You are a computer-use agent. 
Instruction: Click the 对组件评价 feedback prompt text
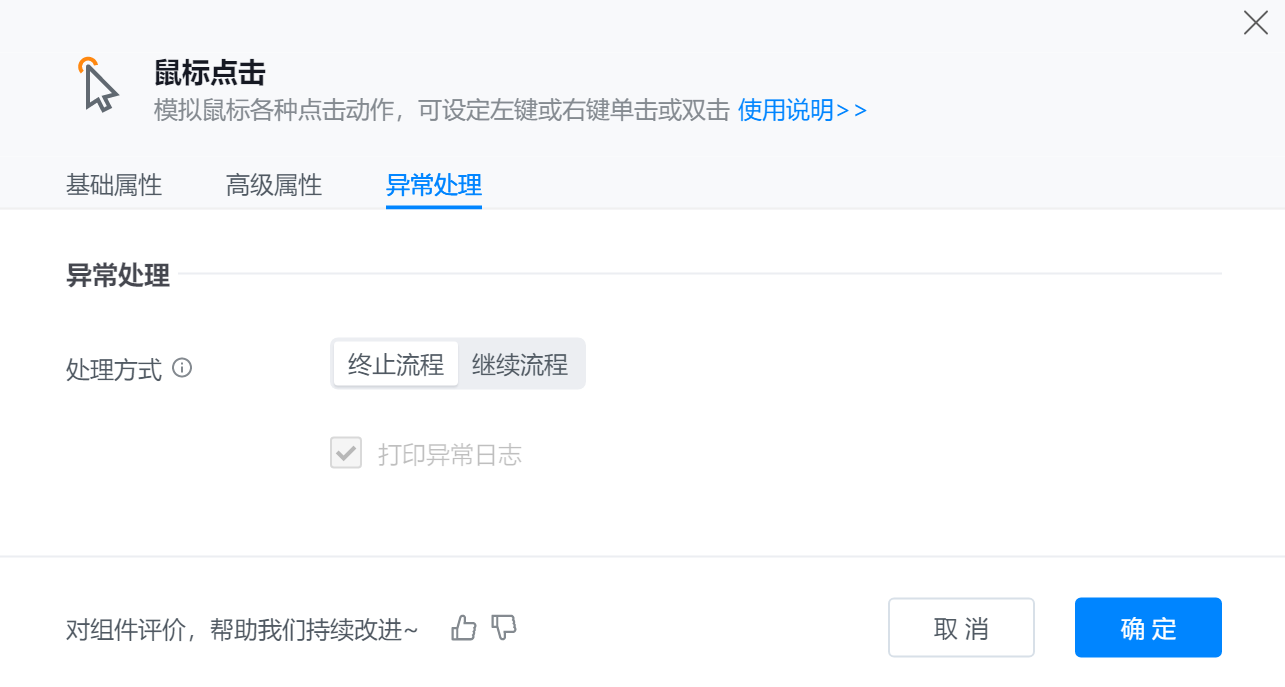pyautogui.click(x=242, y=629)
